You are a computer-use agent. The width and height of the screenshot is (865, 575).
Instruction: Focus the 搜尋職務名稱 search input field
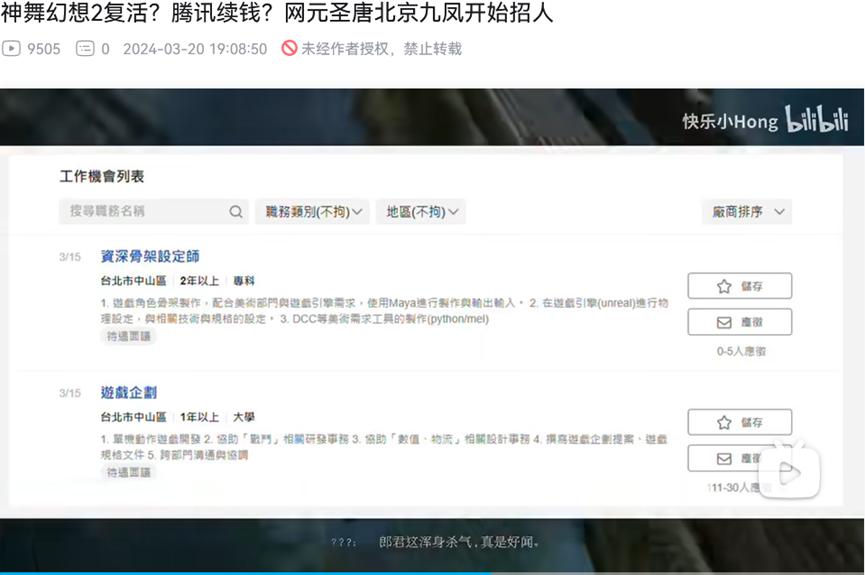pos(153,211)
